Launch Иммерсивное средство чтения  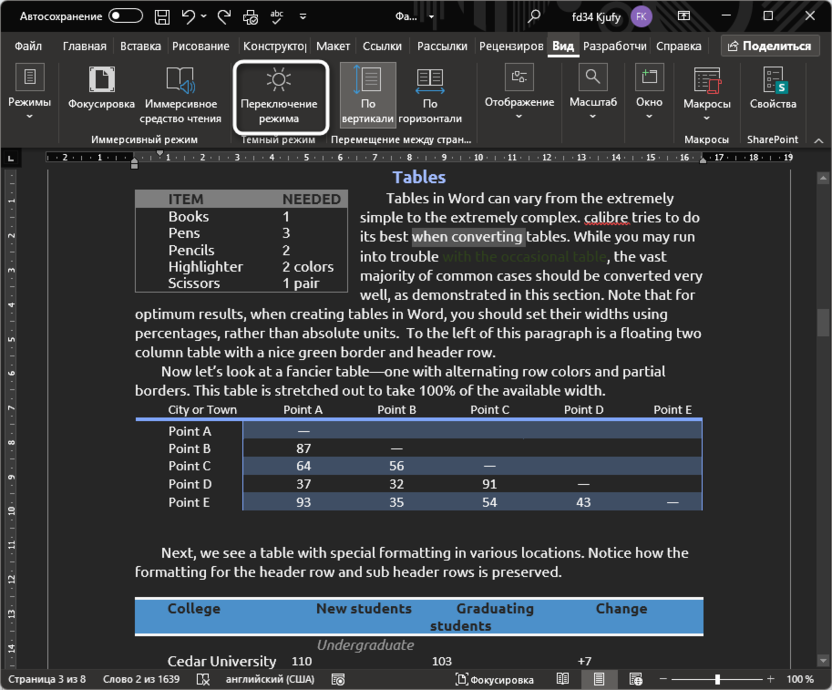[x=180, y=96]
